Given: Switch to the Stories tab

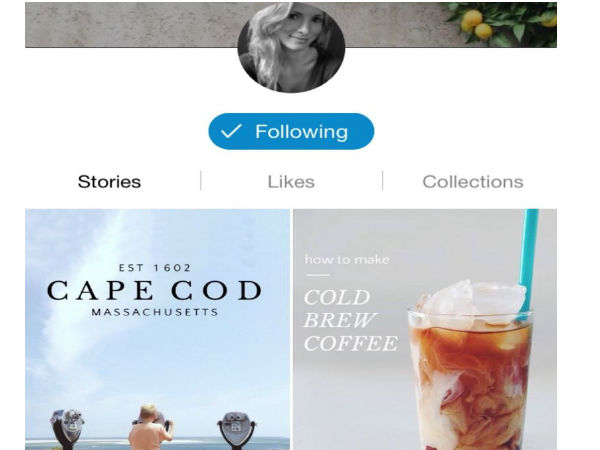Looking at the screenshot, I should tap(109, 182).
